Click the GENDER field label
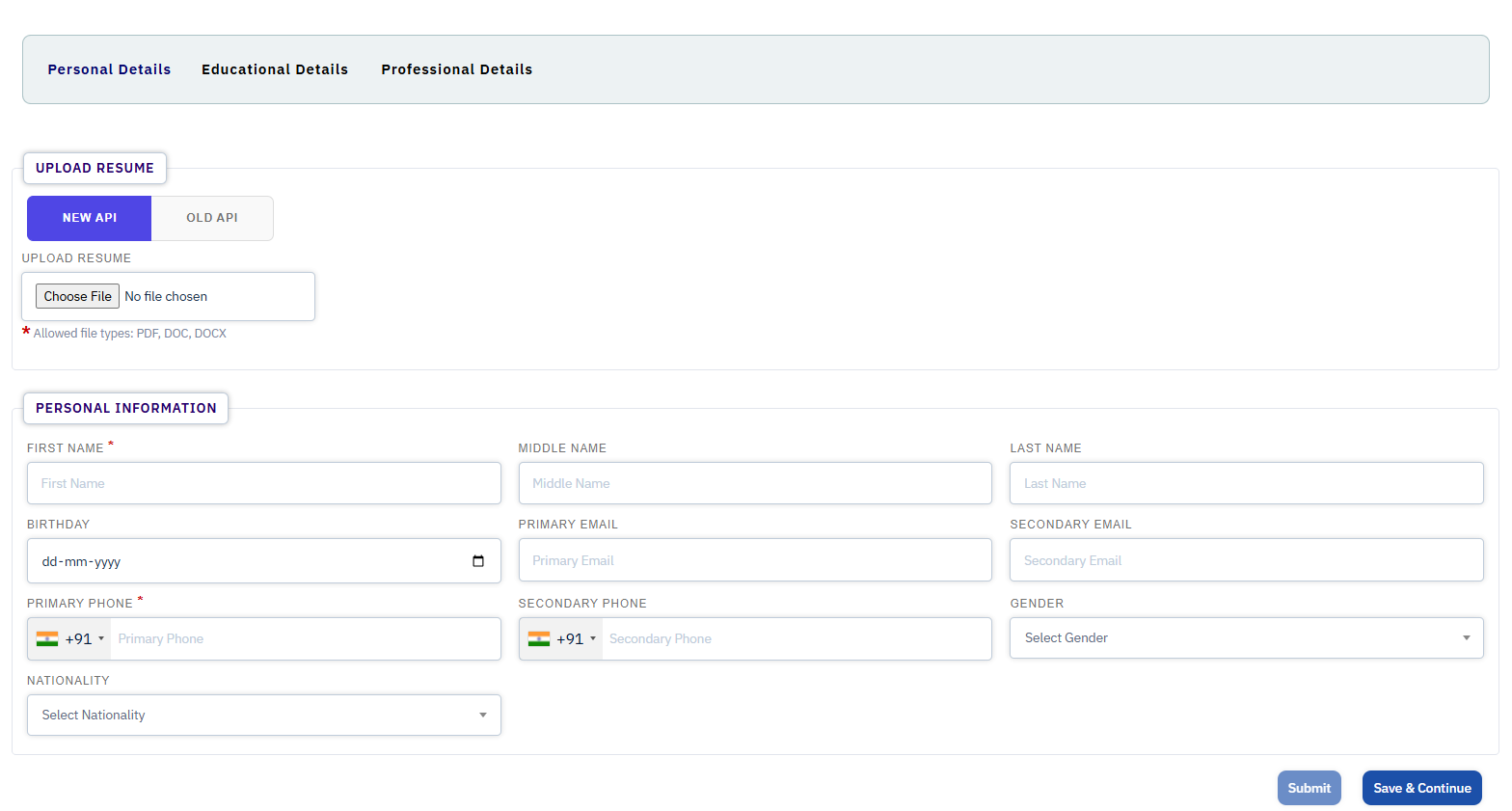 coord(1037,604)
